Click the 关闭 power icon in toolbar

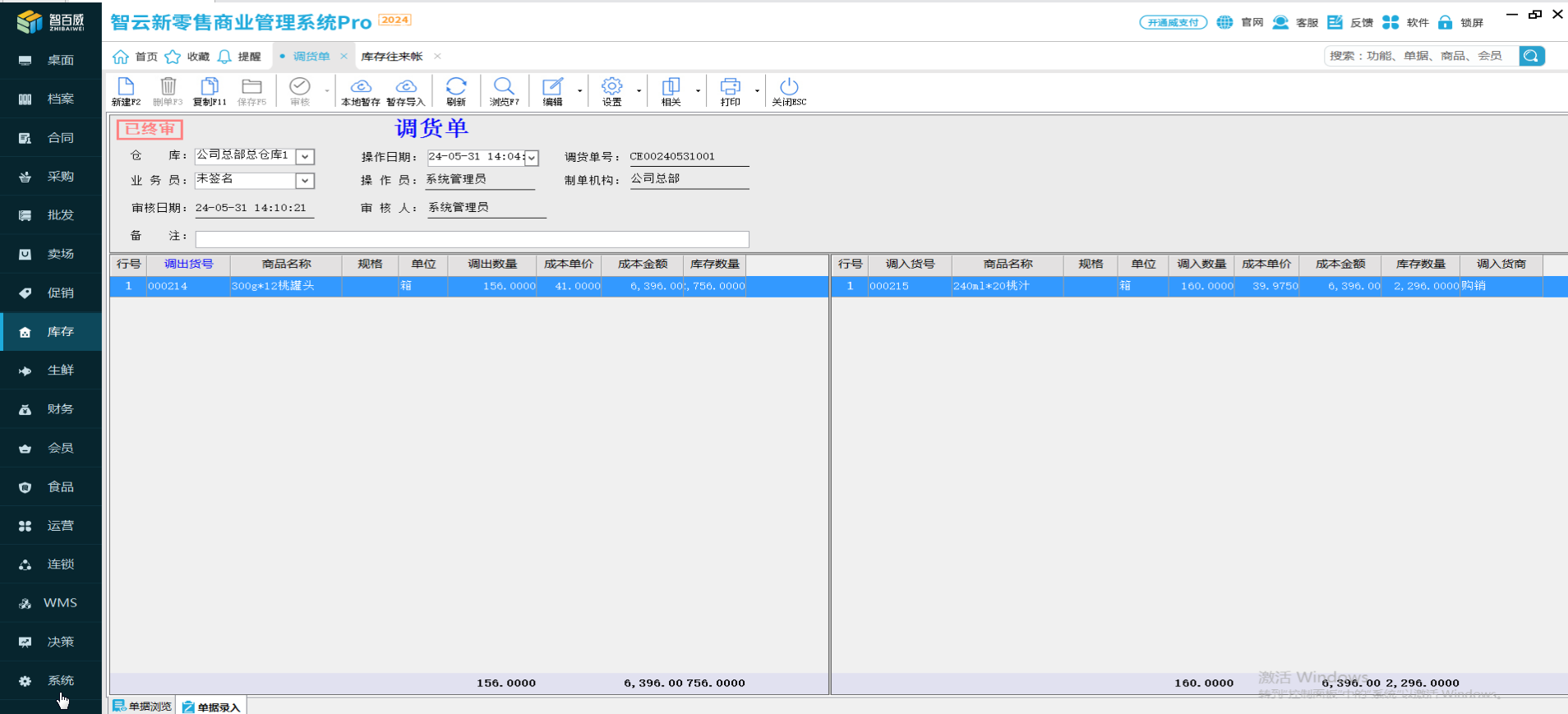(x=789, y=87)
